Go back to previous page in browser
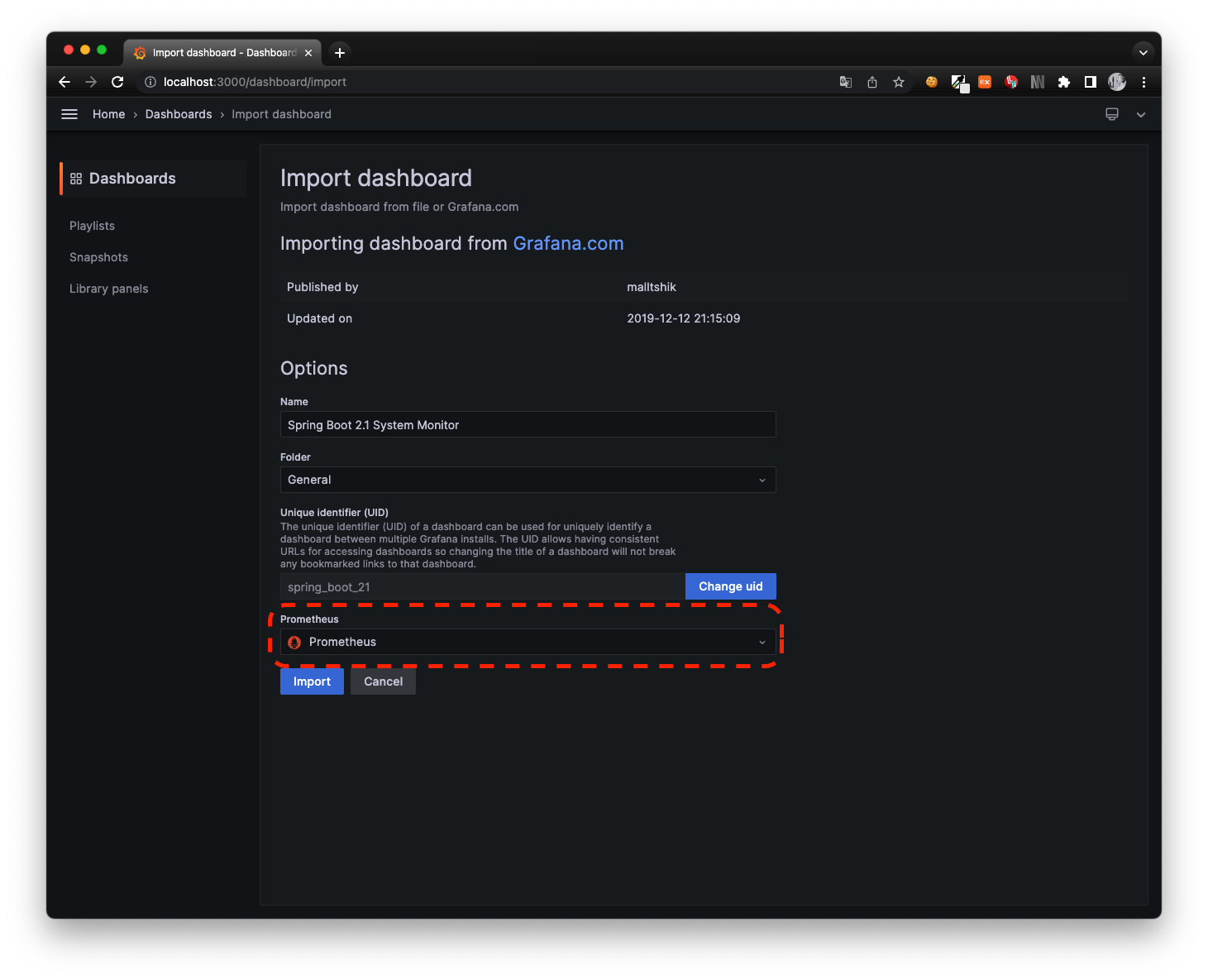This screenshot has height=980, width=1208. point(64,82)
